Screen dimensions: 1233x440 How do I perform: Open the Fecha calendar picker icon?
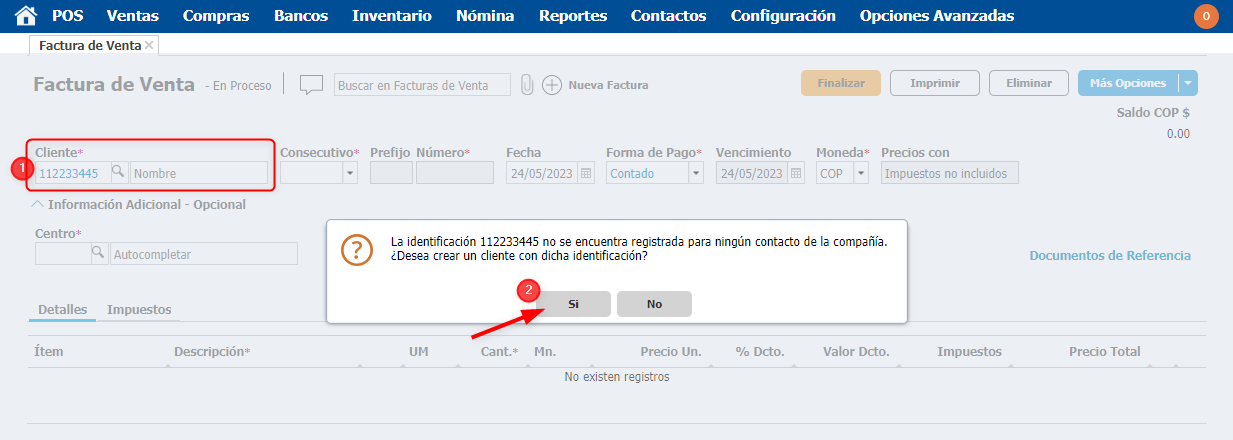586,173
